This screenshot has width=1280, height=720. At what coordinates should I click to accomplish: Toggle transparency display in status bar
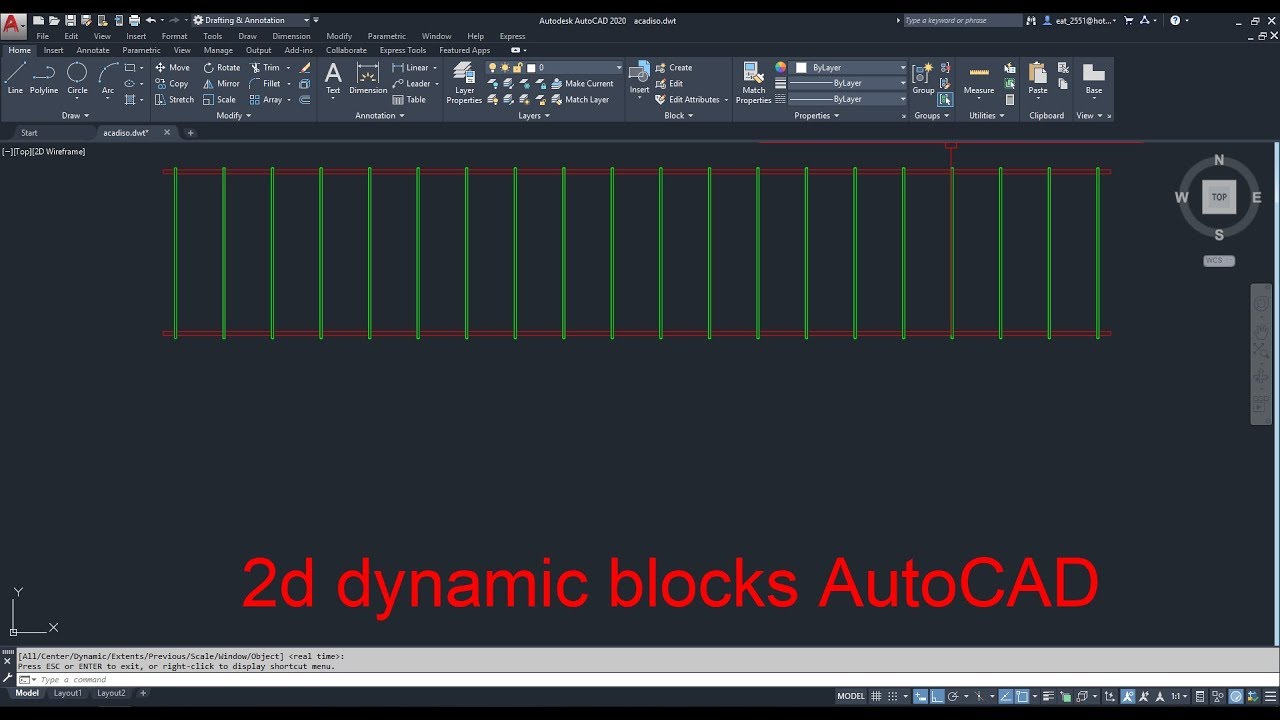[x=1065, y=696]
